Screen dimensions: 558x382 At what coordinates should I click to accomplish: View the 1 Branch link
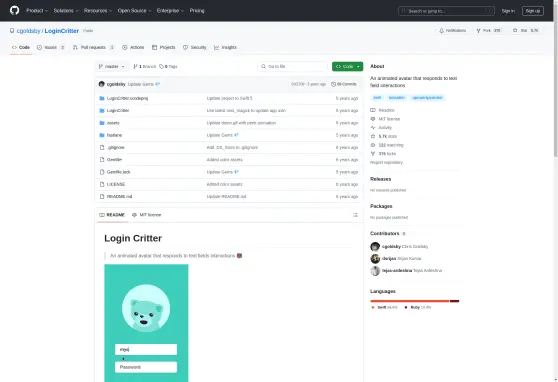(144, 67)
